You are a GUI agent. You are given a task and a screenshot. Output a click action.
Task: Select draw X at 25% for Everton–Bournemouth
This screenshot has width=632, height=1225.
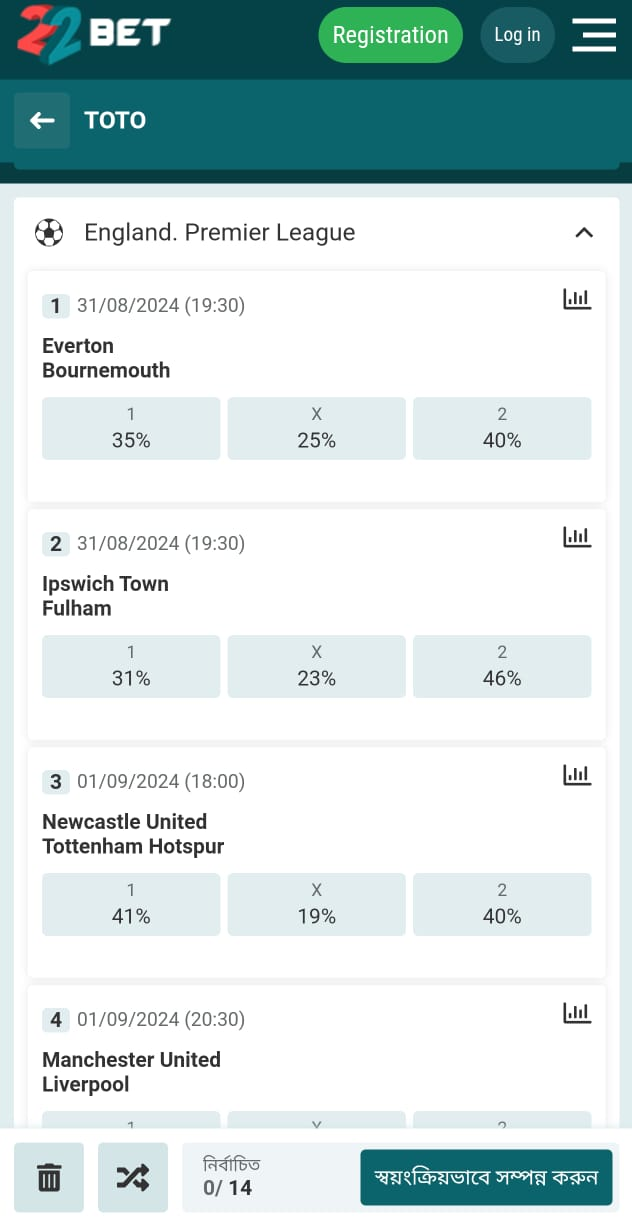pyautogui.click(x=316, y=428)
